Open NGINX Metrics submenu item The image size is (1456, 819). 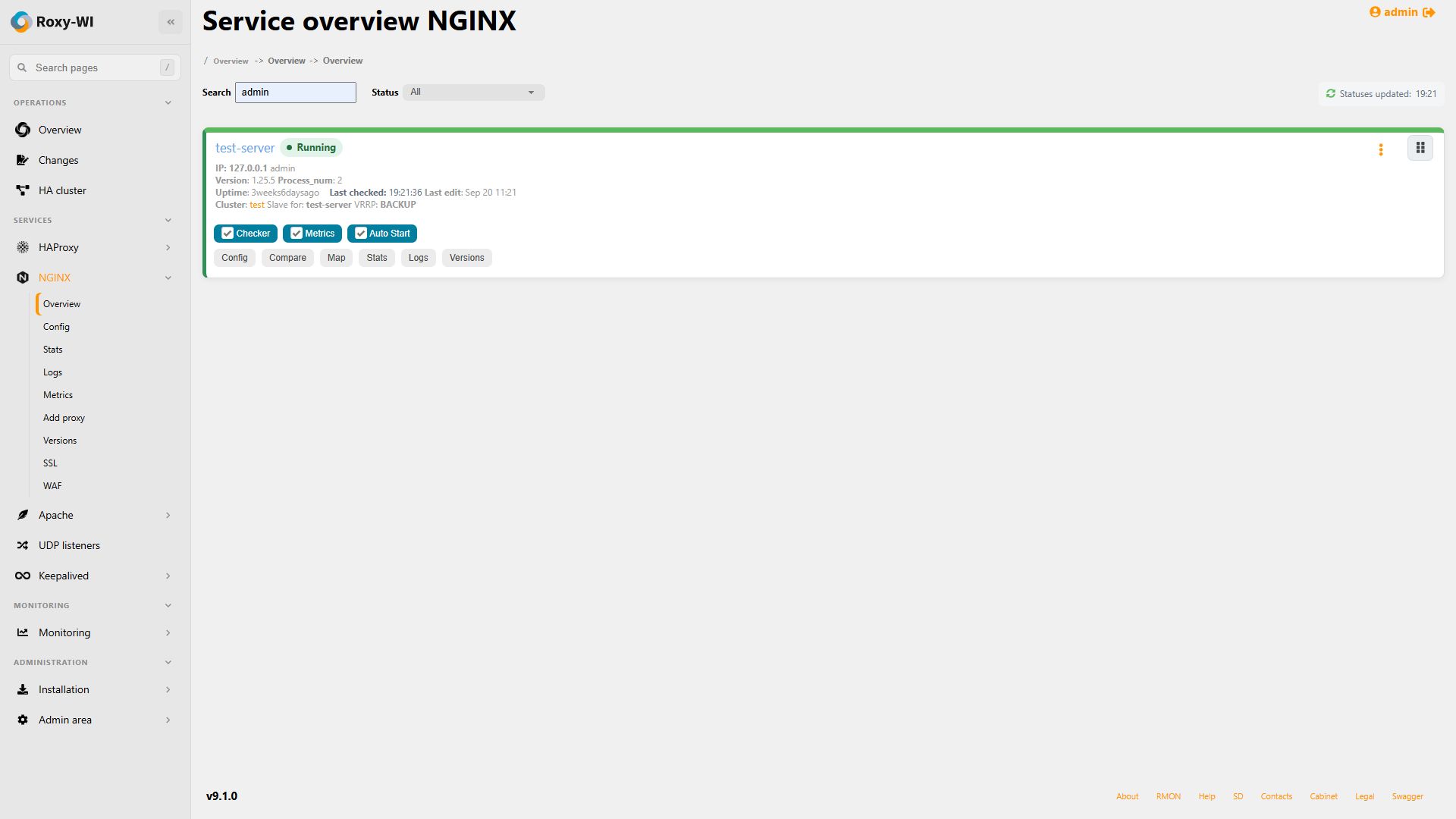click(x=58, y=395)
